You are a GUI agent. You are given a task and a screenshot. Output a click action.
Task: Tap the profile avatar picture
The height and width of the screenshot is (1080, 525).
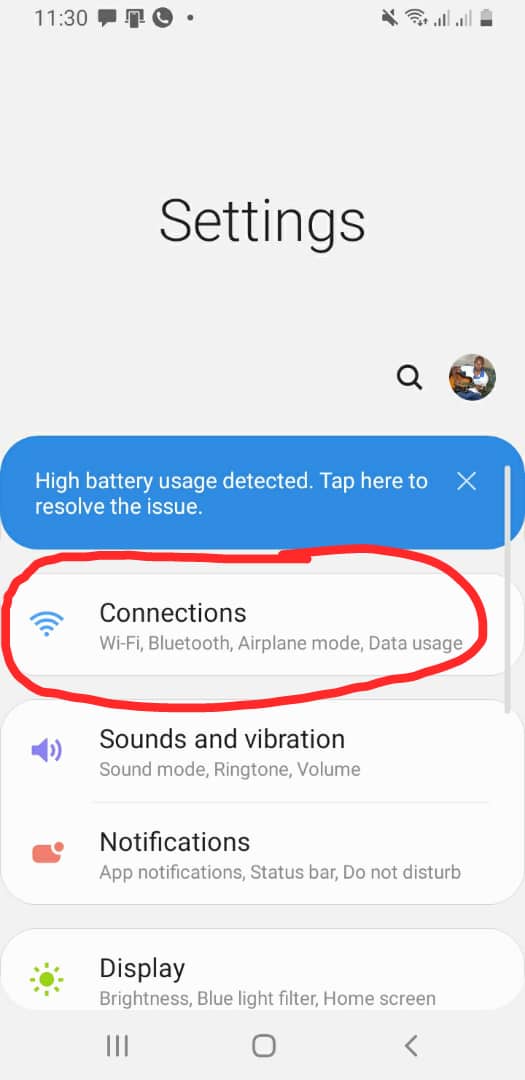click(x=473, y=377)
